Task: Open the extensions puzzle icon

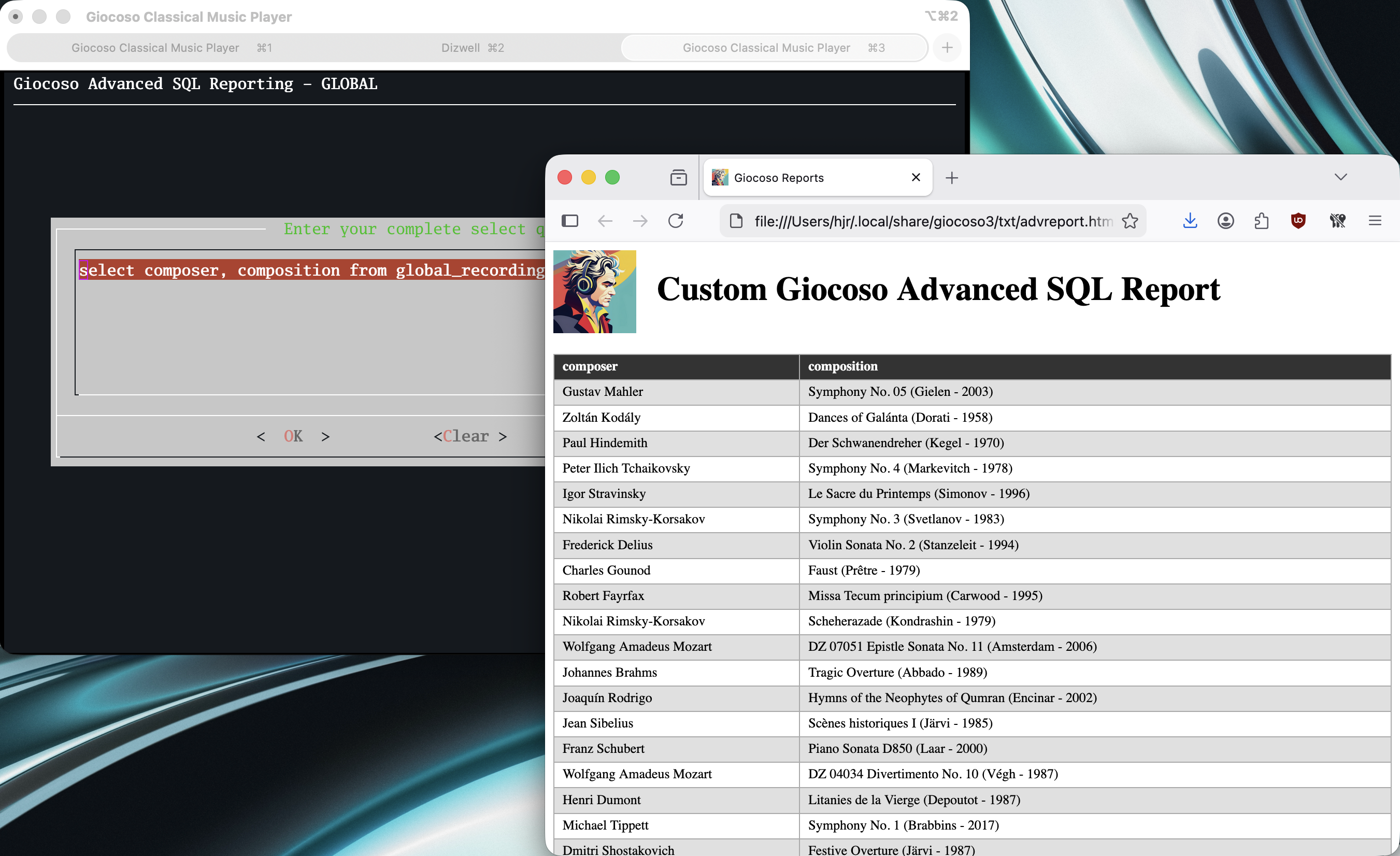Action: pos(1261,221)
